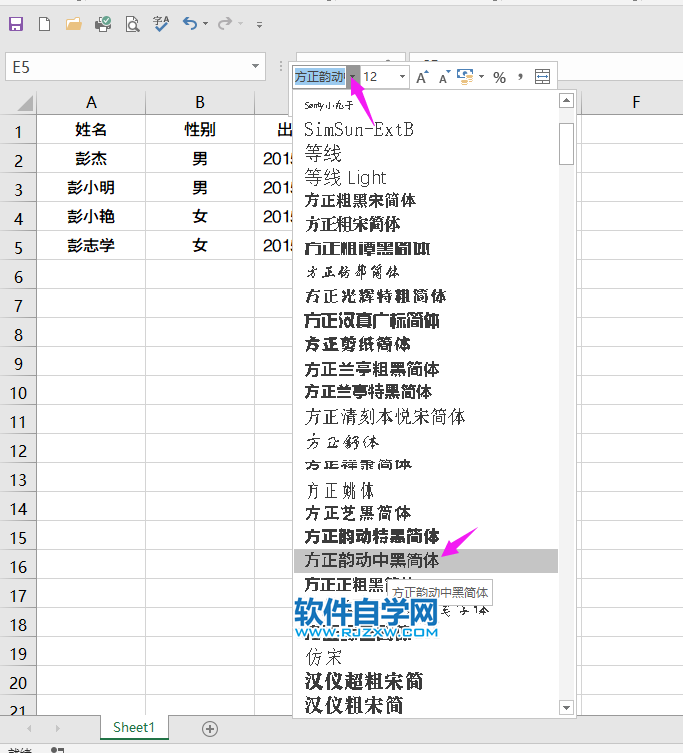
Task: Add a new sheet with plus button
Action: 210,729
